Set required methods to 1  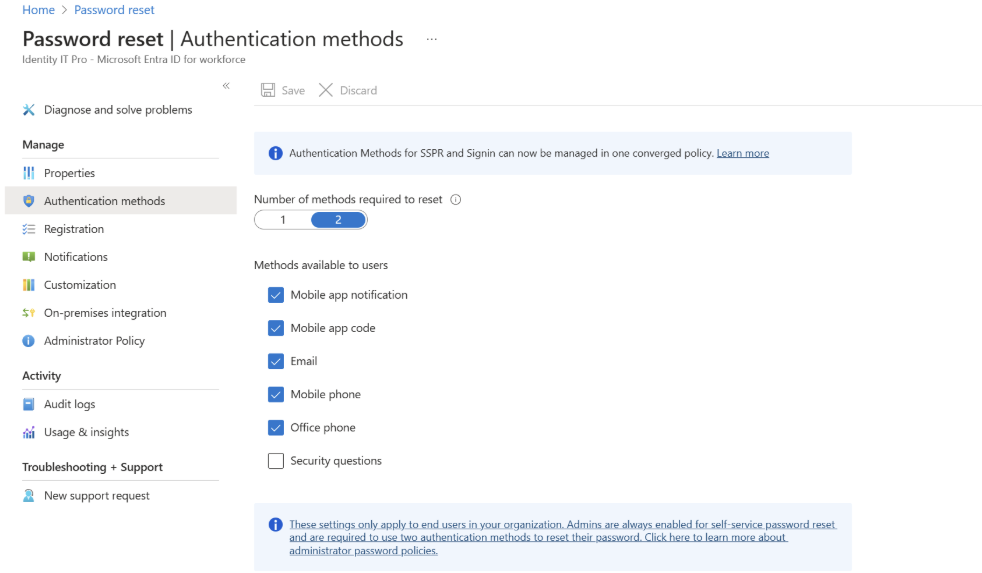click(283, 220)
